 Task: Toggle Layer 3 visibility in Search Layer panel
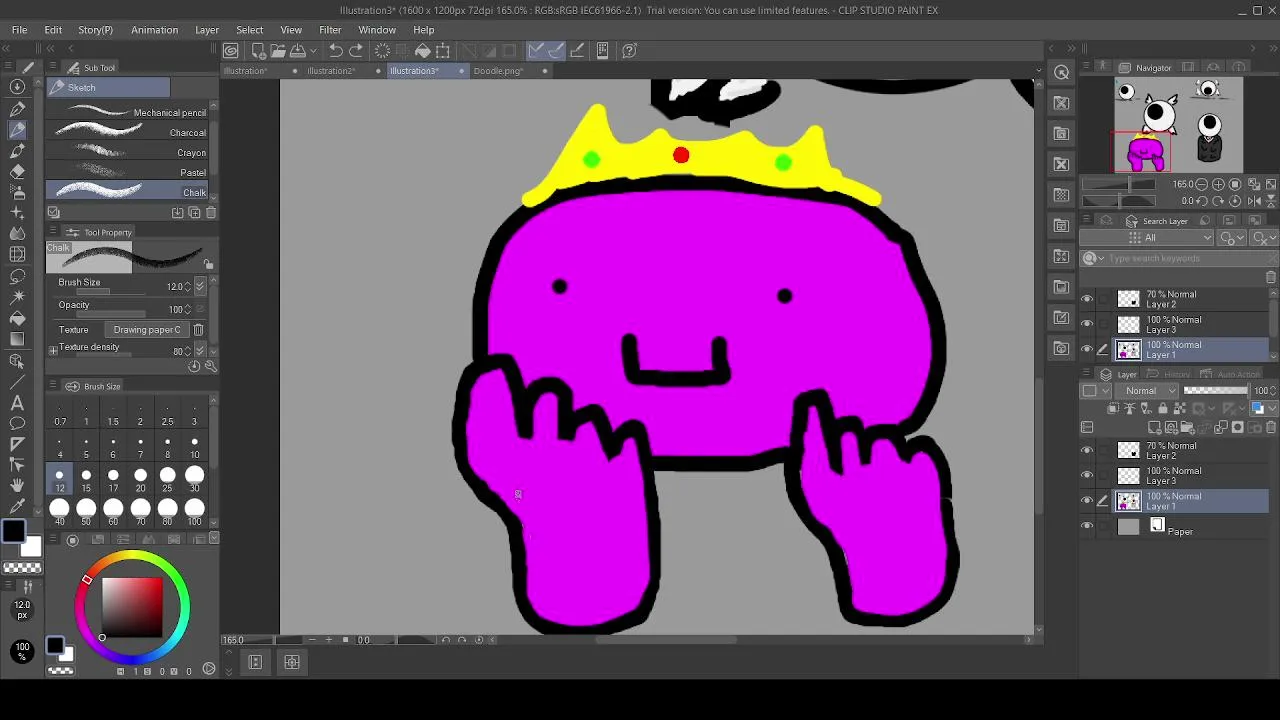pyautogui.click(x=1087, y=324)
